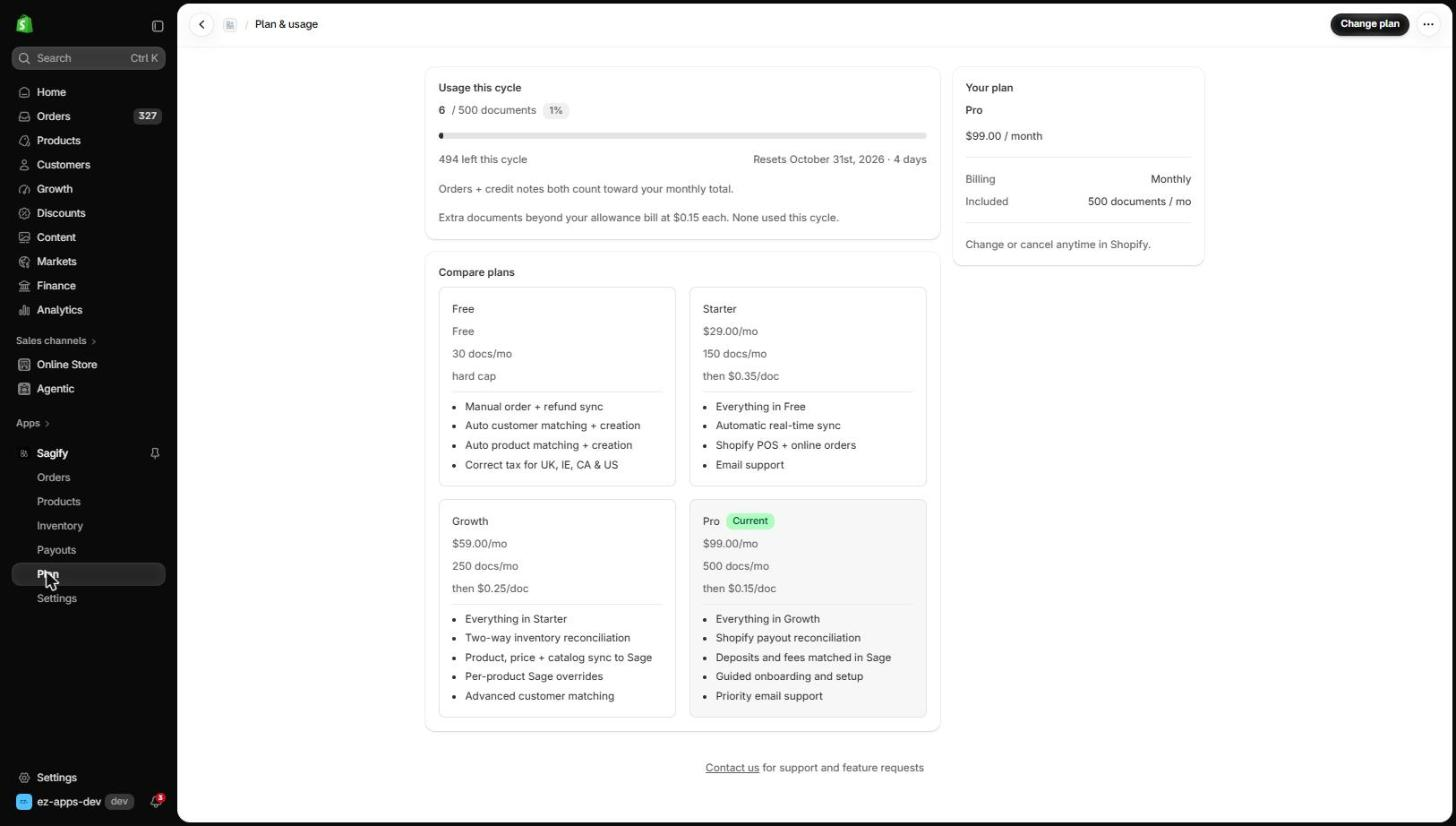
Task: Open Sagify Inventory page
Action: pos(88,526)
